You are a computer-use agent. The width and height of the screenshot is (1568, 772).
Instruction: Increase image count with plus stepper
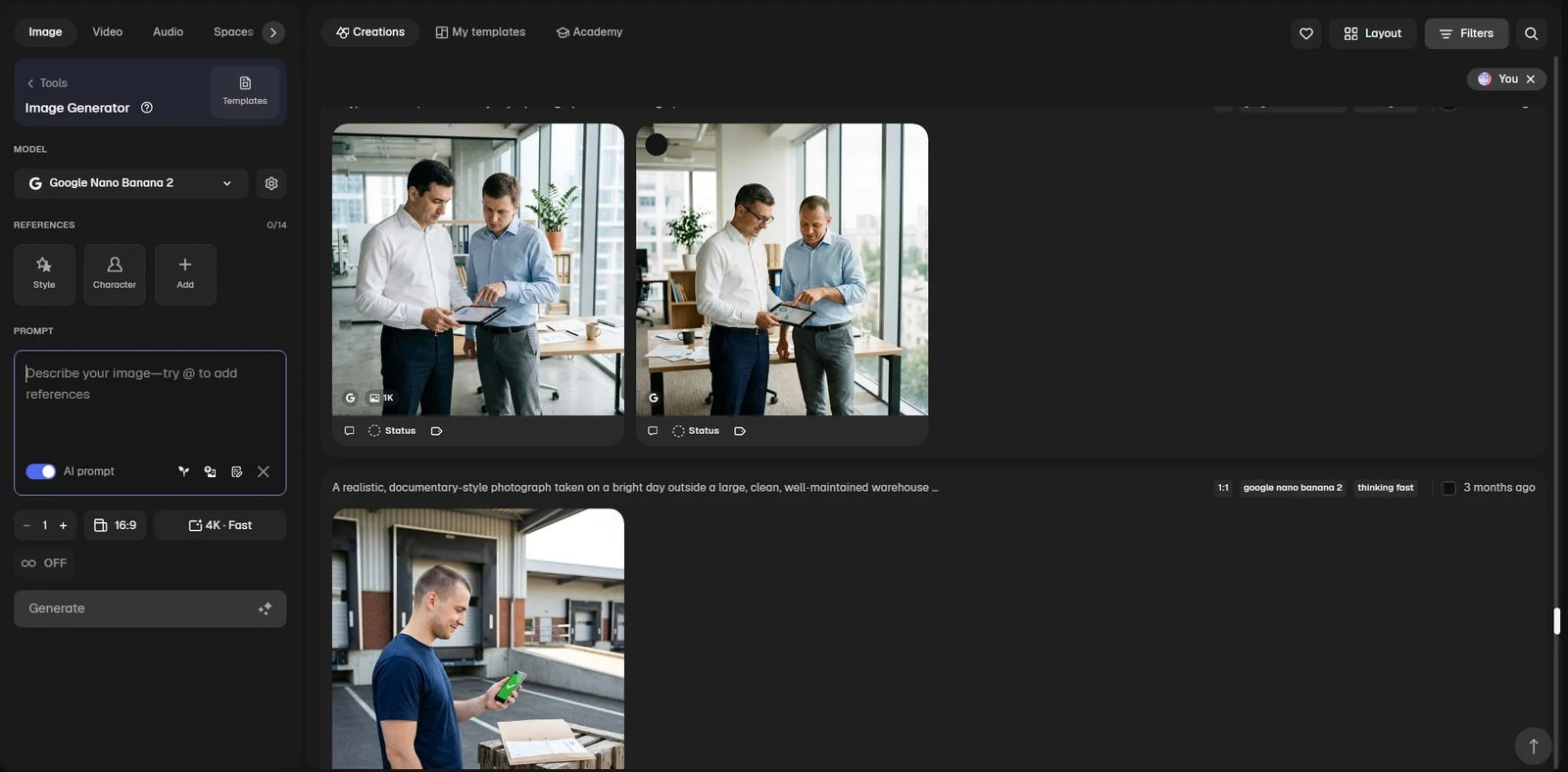click(x=64, y=525)
